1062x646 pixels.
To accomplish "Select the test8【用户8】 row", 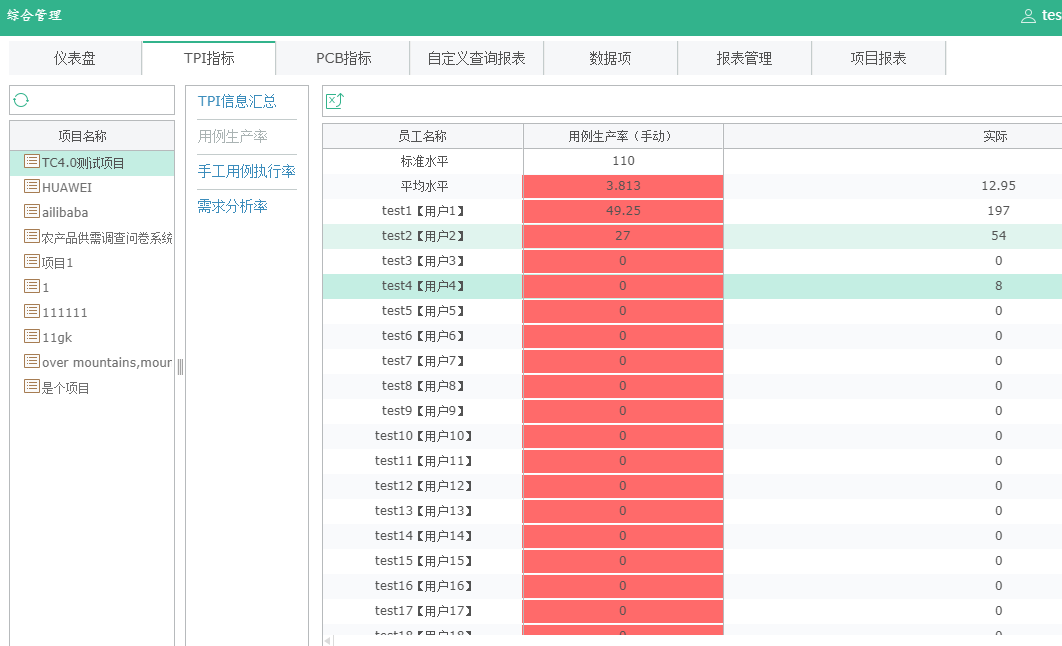I will pos(692,386).
